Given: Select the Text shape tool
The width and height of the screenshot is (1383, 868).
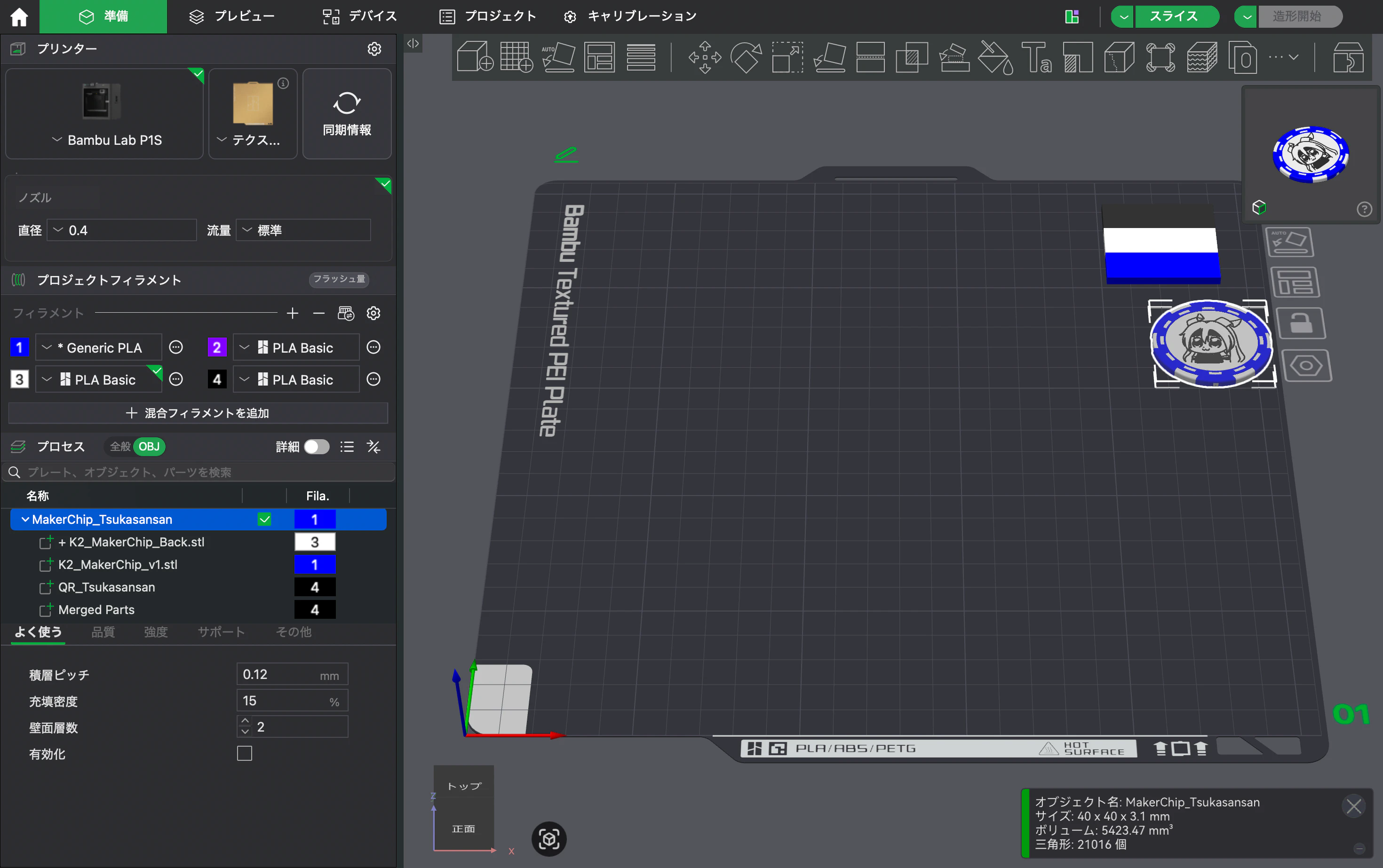Looking at the screenshot, I should (1037, 57).
